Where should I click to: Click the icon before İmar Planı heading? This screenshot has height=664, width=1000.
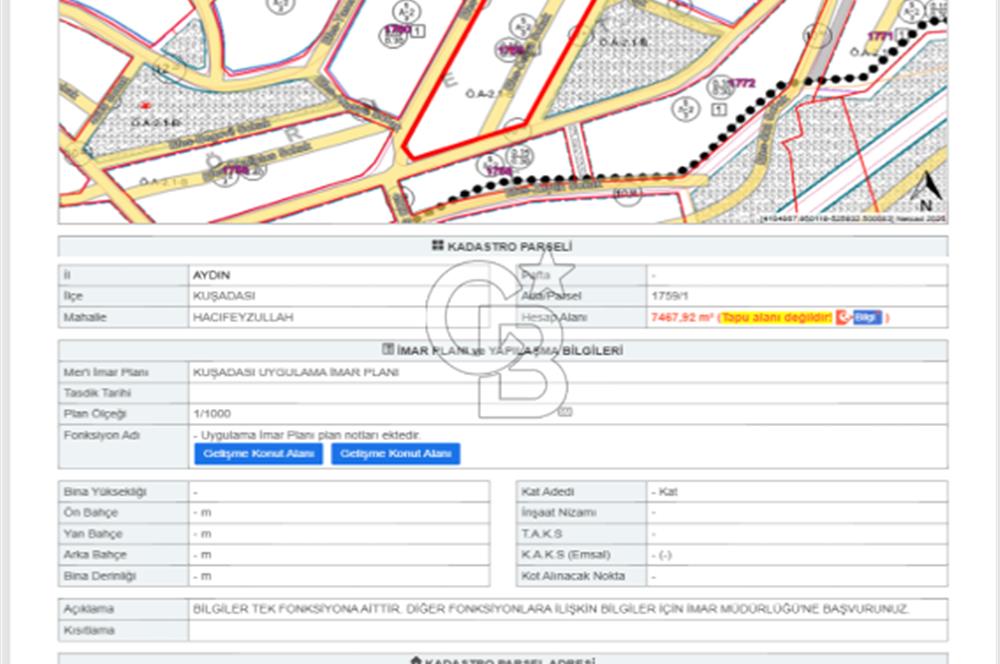389,350
